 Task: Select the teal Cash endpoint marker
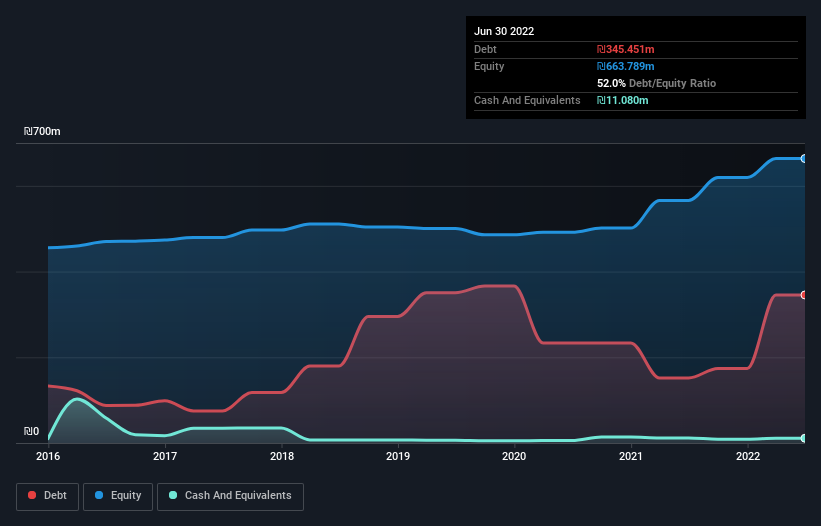point(804,438)
